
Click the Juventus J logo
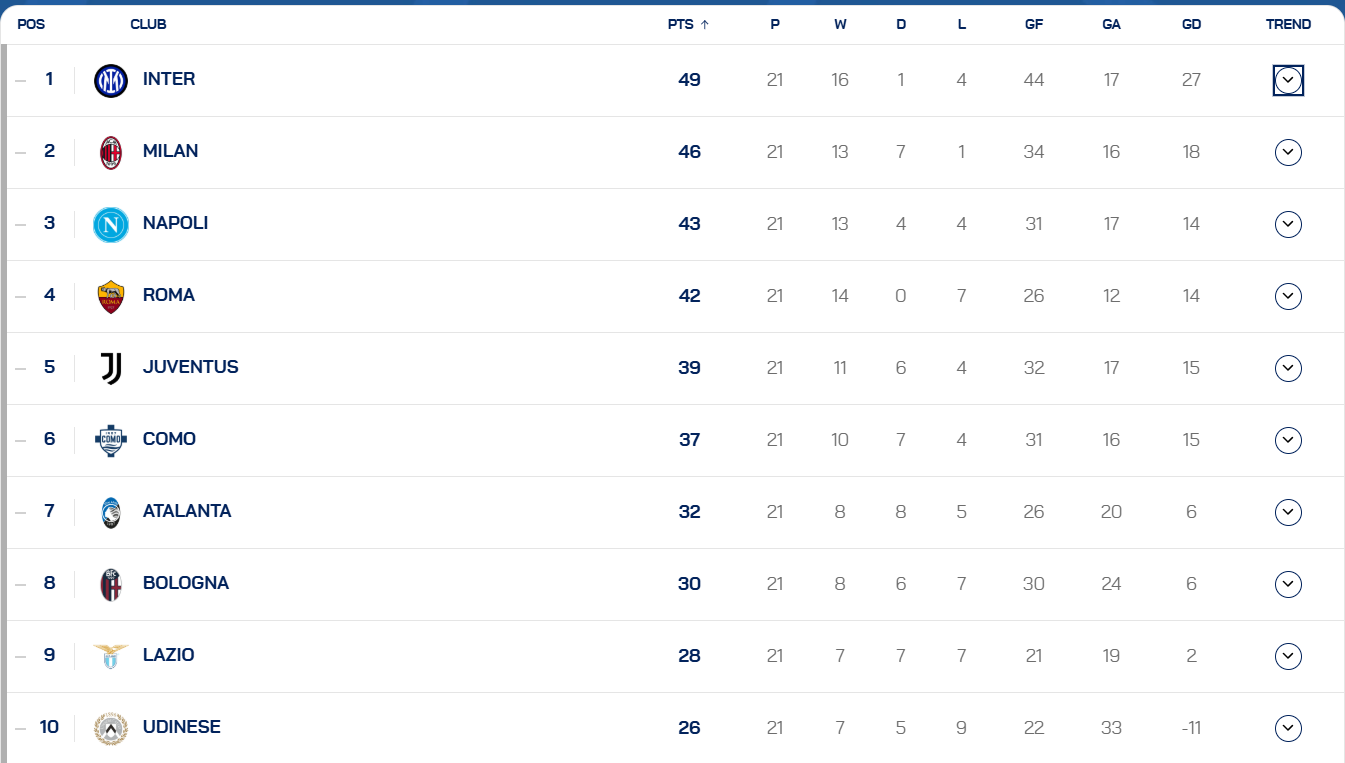111,369
